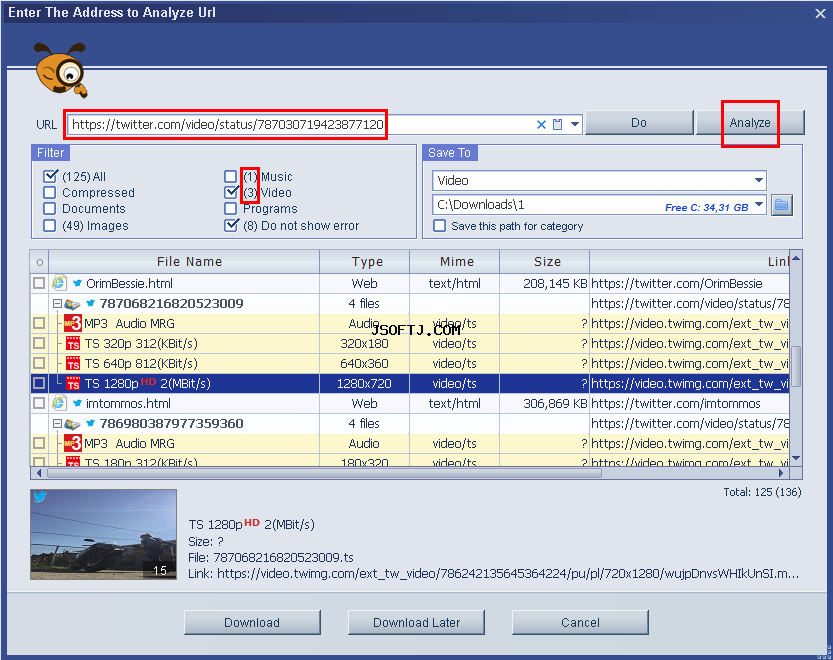Image resolution: width=833 pixels, height=660 pixels.
Task: Click the Internet Explorer icon on OrimBessie.html row
Action: [58, 283]
